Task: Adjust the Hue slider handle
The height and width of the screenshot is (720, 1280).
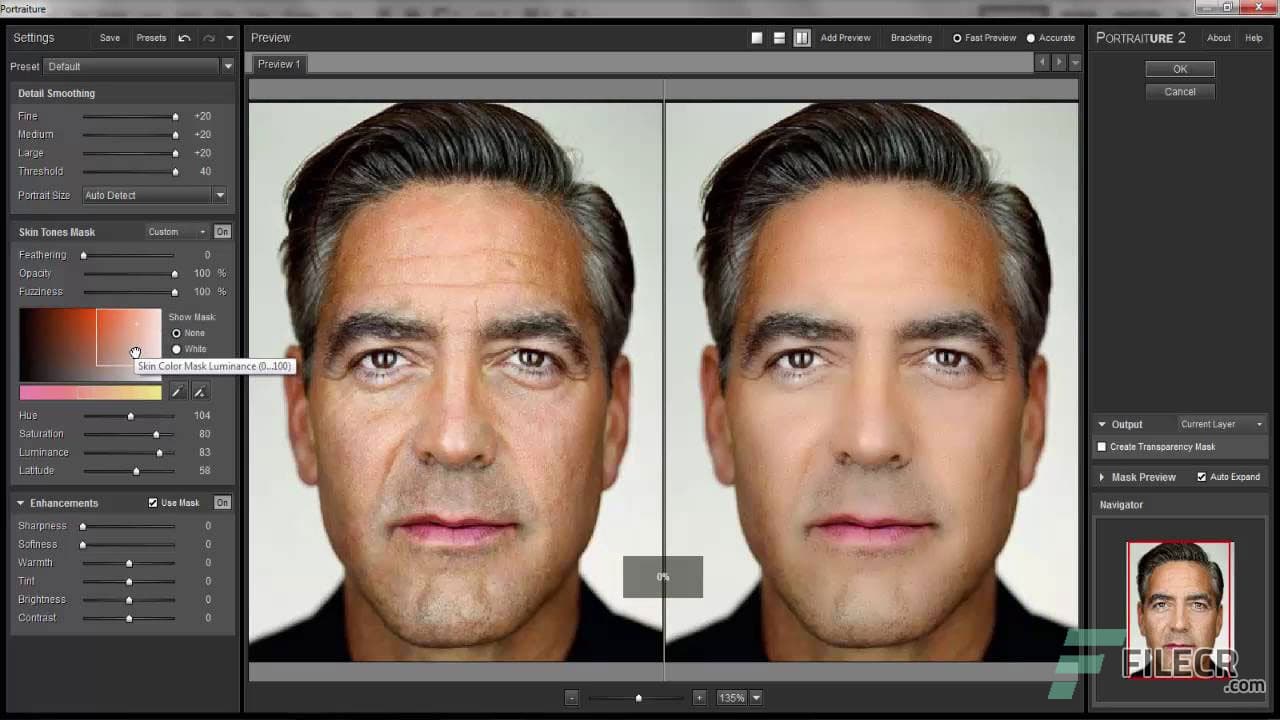Action: [130, 415]
